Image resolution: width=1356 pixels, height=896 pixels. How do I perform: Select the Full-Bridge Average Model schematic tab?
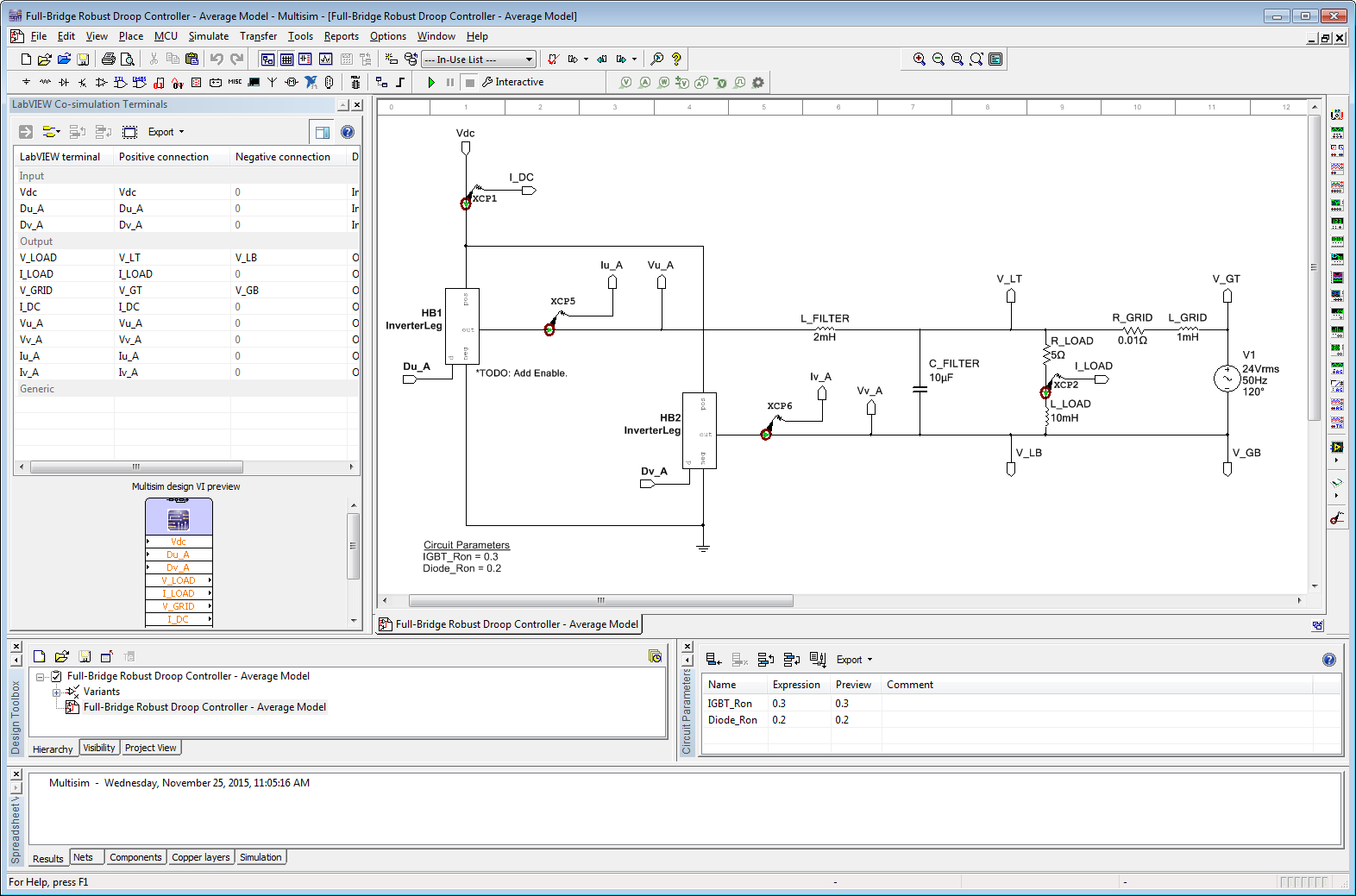[x=509, y=624]
